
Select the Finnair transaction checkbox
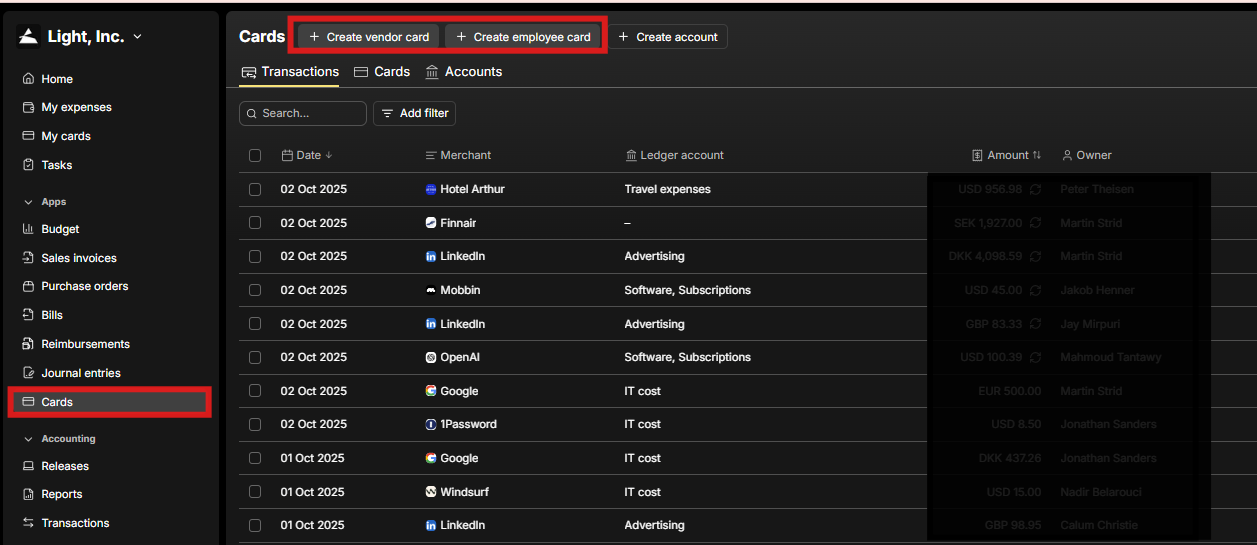coord(255,223)
